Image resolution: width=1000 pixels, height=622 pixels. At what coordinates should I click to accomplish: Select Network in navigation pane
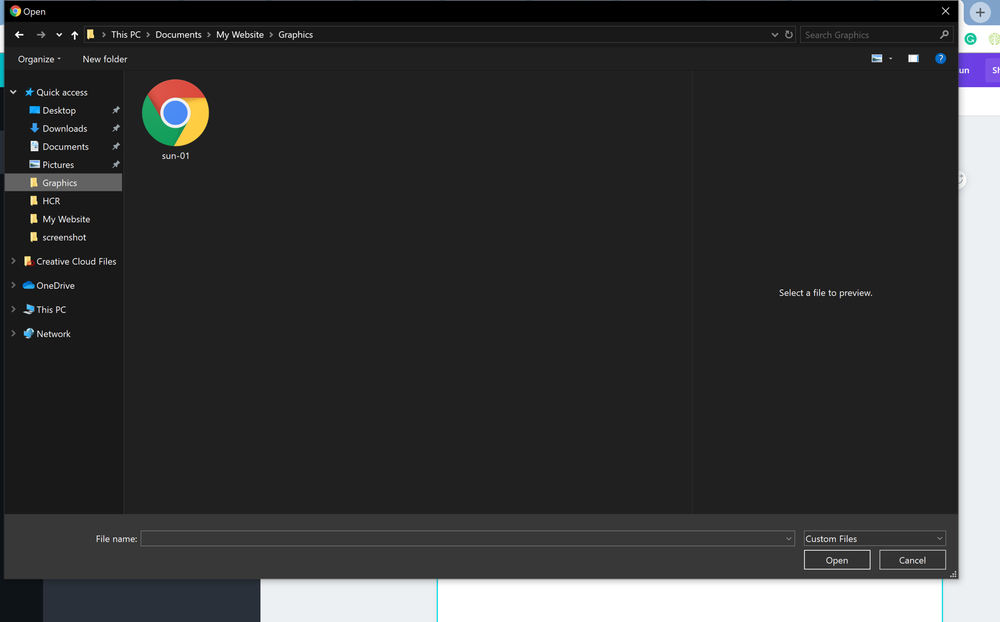[x=53, y=334]
